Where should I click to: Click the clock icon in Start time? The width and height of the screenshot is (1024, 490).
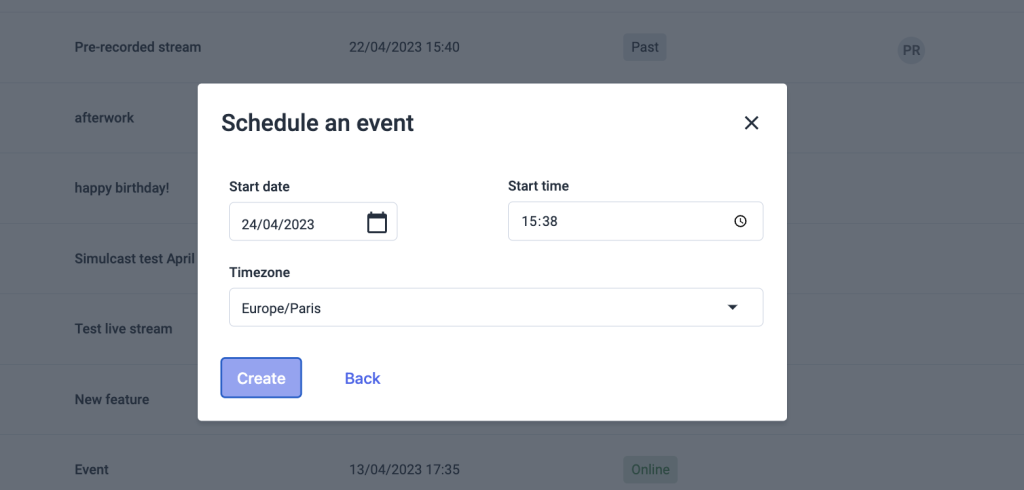(740, 222)
